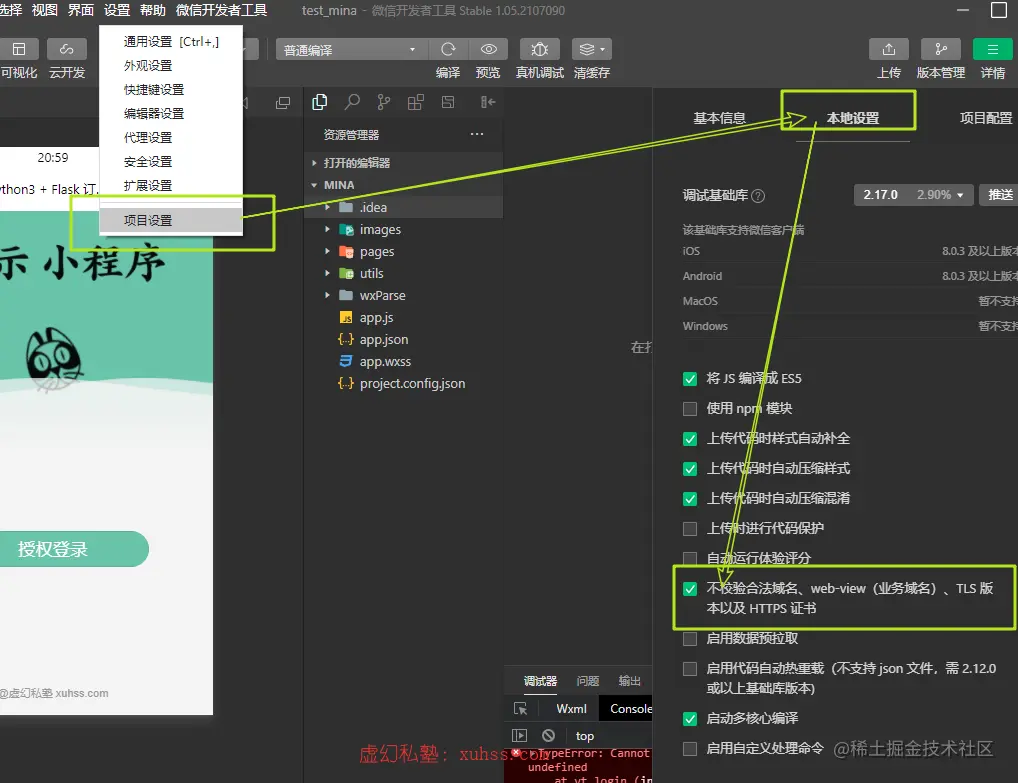Toggle skip domain and HTTPS validation checkbox

coord(690,589)
